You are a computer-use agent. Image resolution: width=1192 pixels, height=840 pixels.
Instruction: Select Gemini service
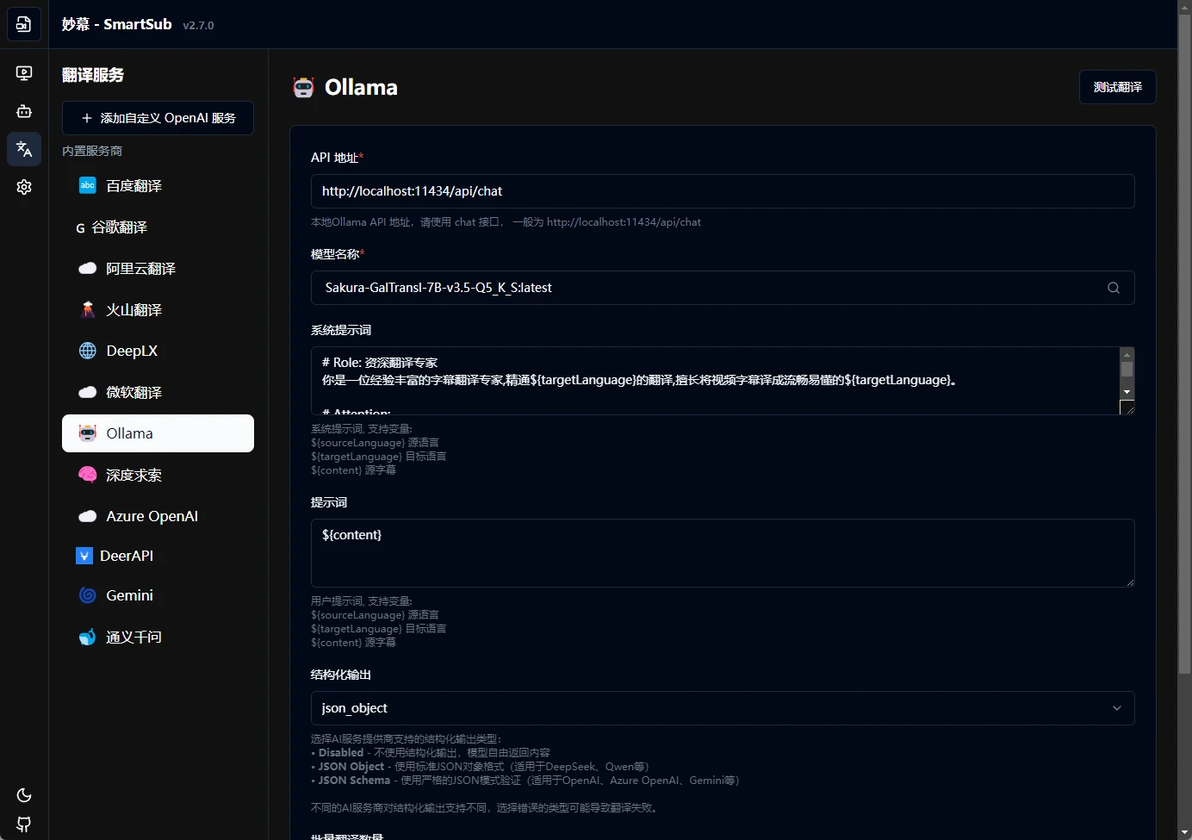coord(158,595)
